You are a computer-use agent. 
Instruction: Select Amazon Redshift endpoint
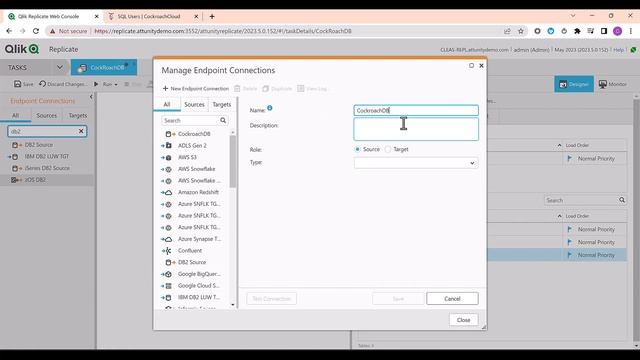[198, 192]
